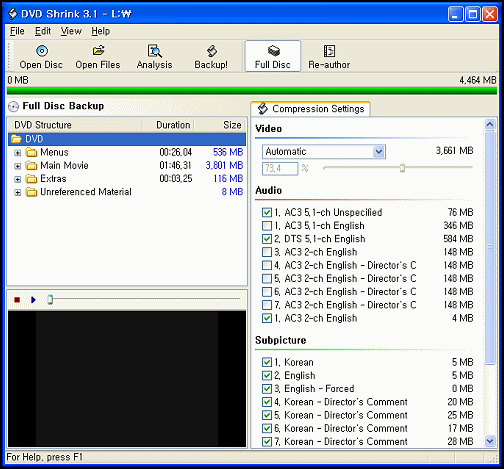The height and width of the screenshot is (469, 504).
Task: Enable AC3 5.1-ch English 346 MB audio
Action: [x=267, y=226]
